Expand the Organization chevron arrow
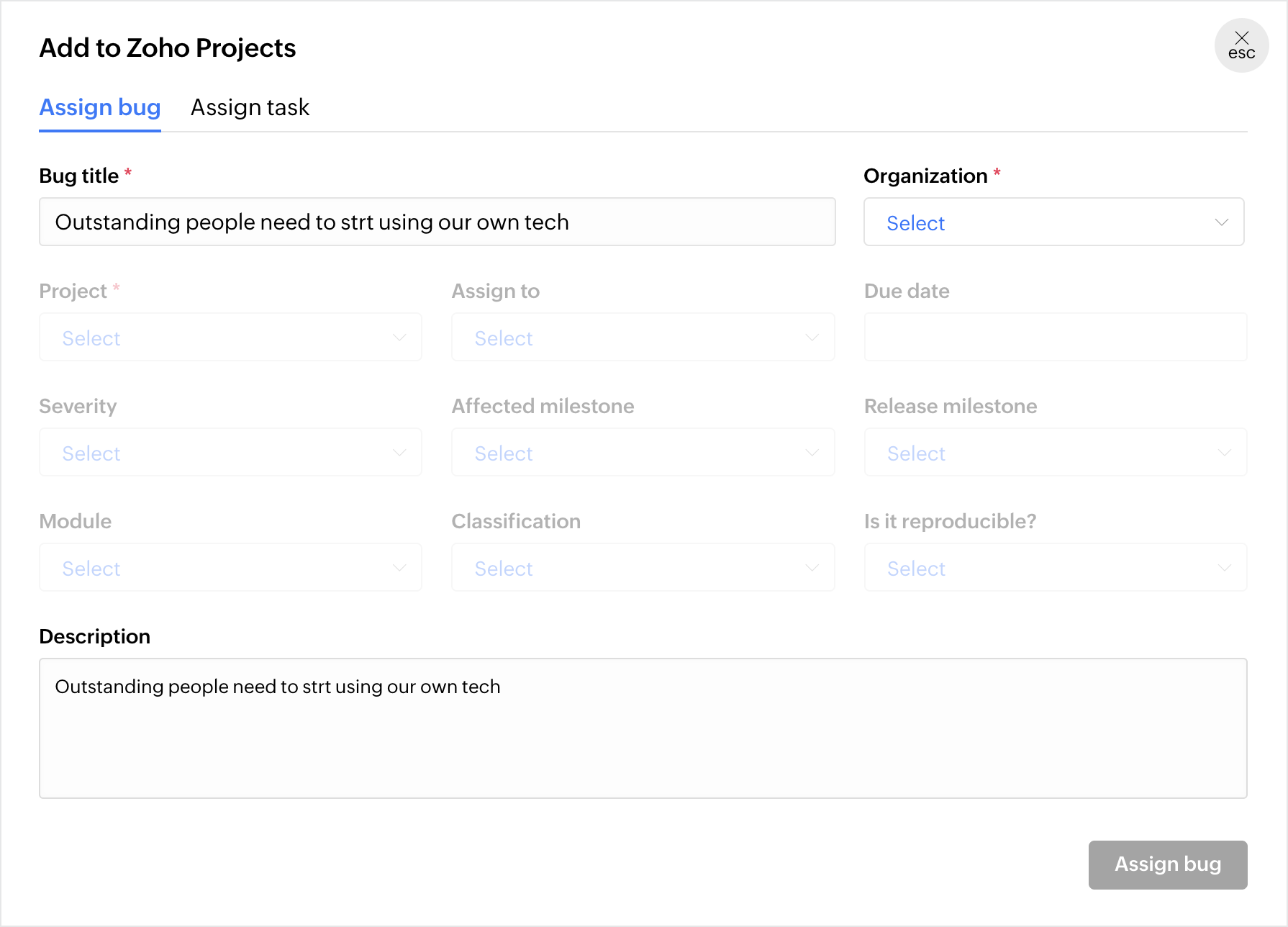1288x927 pixels. pos(1221,222)
